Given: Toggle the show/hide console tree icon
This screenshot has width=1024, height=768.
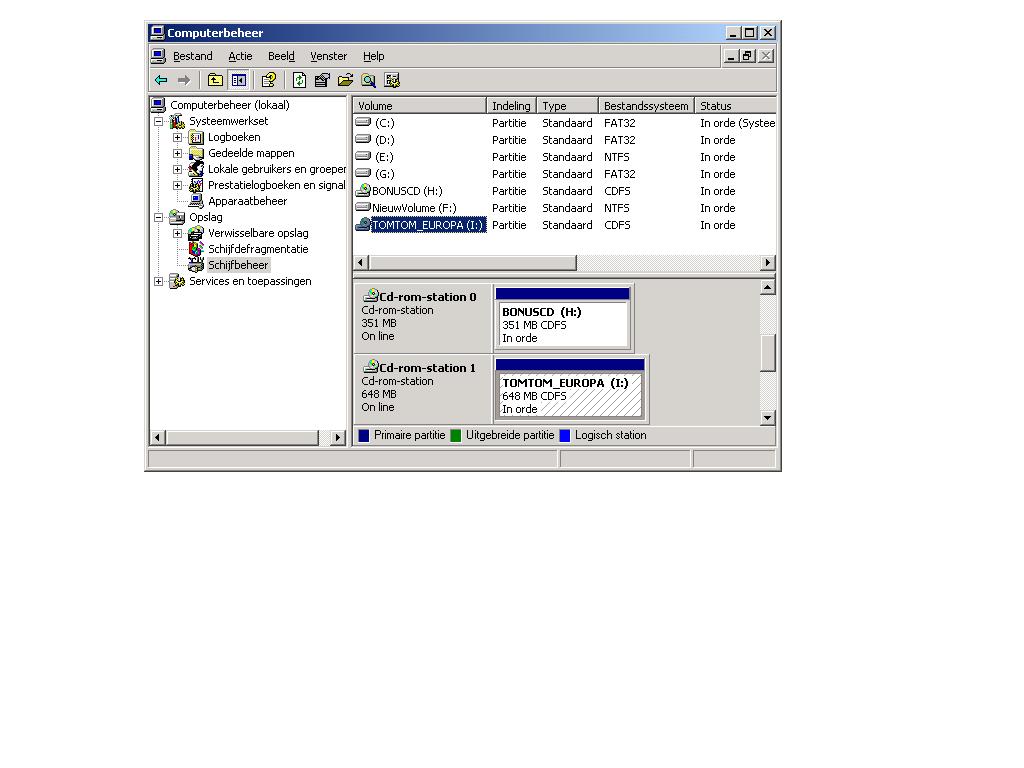Looking at the screenshot, I should point(239,80).
